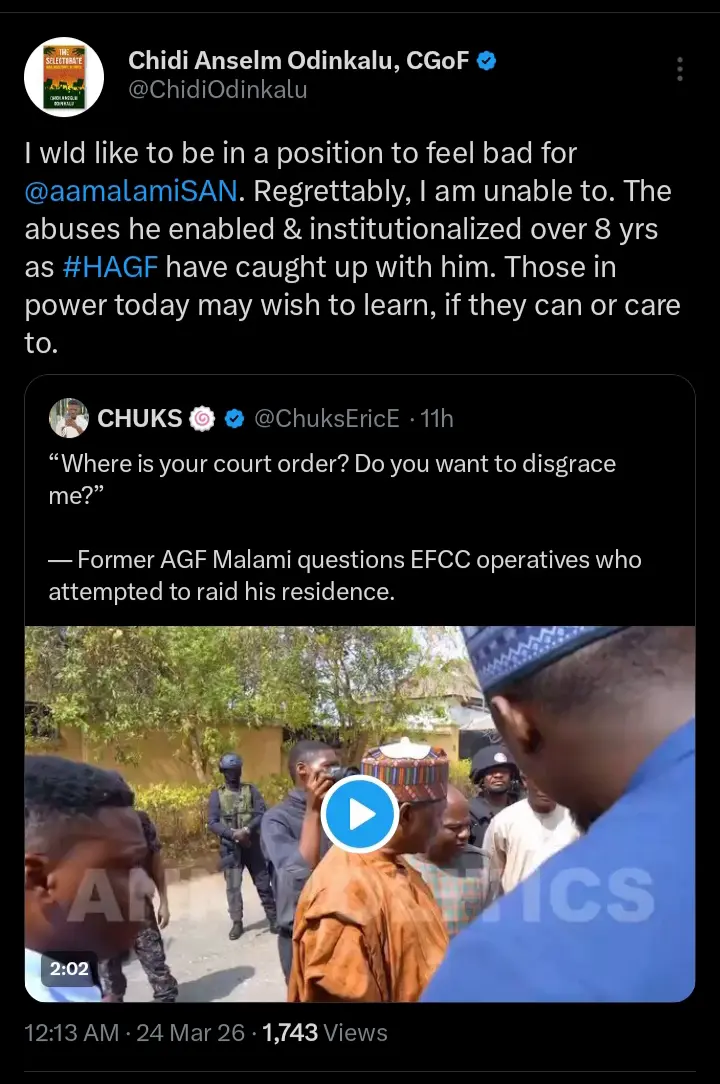720x1084 pixels.
Task: Play the embedded video
Action: (360, 814)
